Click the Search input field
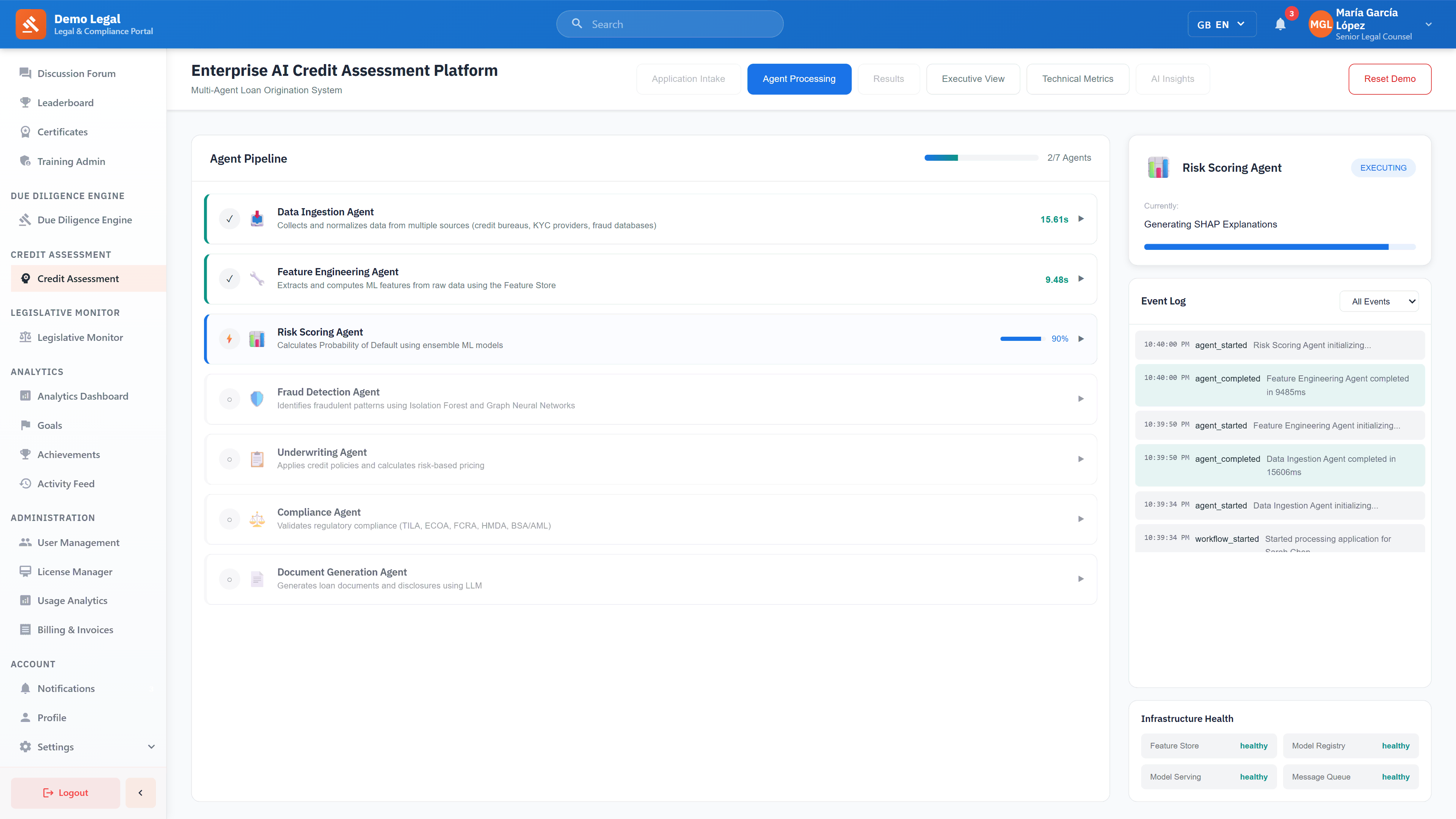This screenshot has width=1456, height=819. click(x=670, y=24)
